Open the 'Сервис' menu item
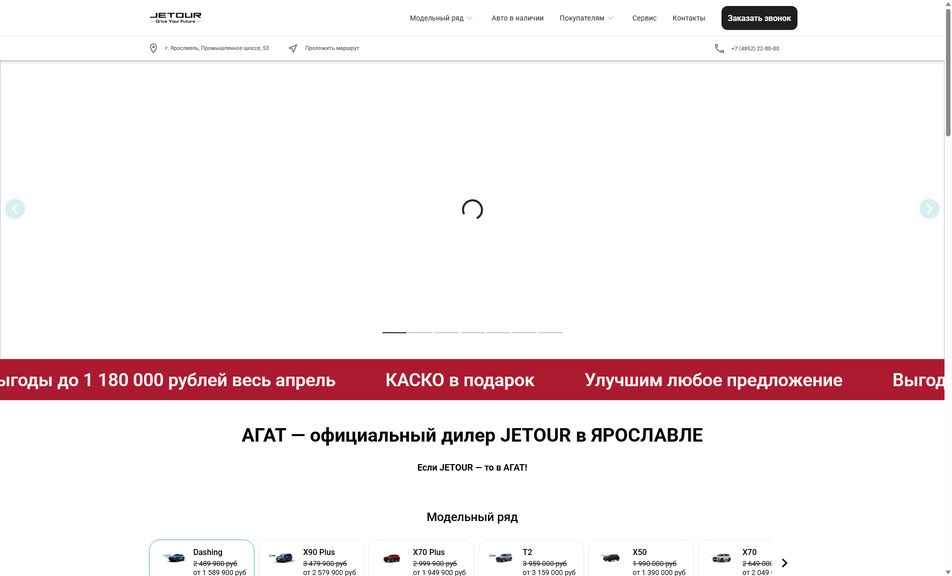This screenshot has height=576, width=952. point(644,18)
